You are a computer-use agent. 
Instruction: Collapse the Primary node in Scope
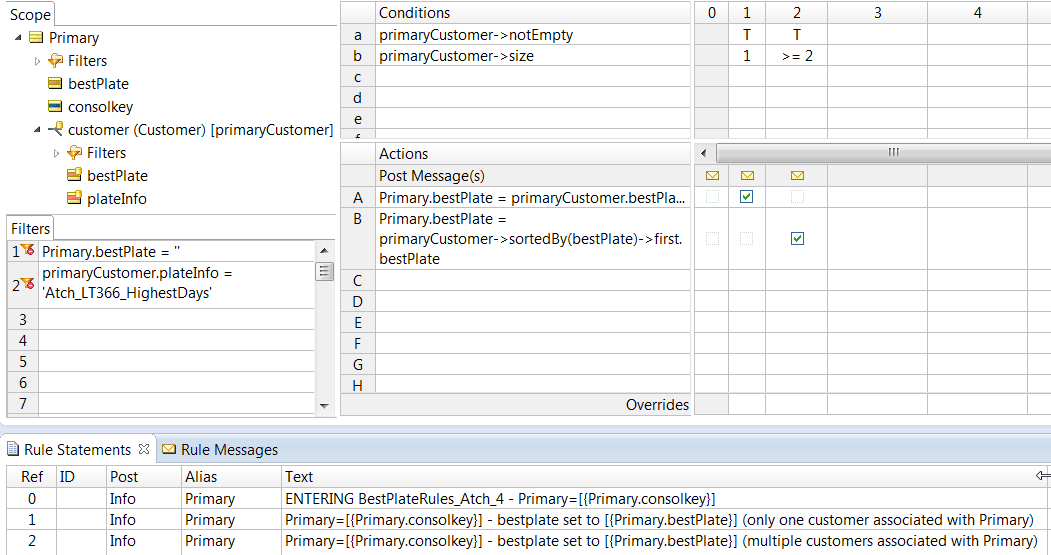click(18, 38)
